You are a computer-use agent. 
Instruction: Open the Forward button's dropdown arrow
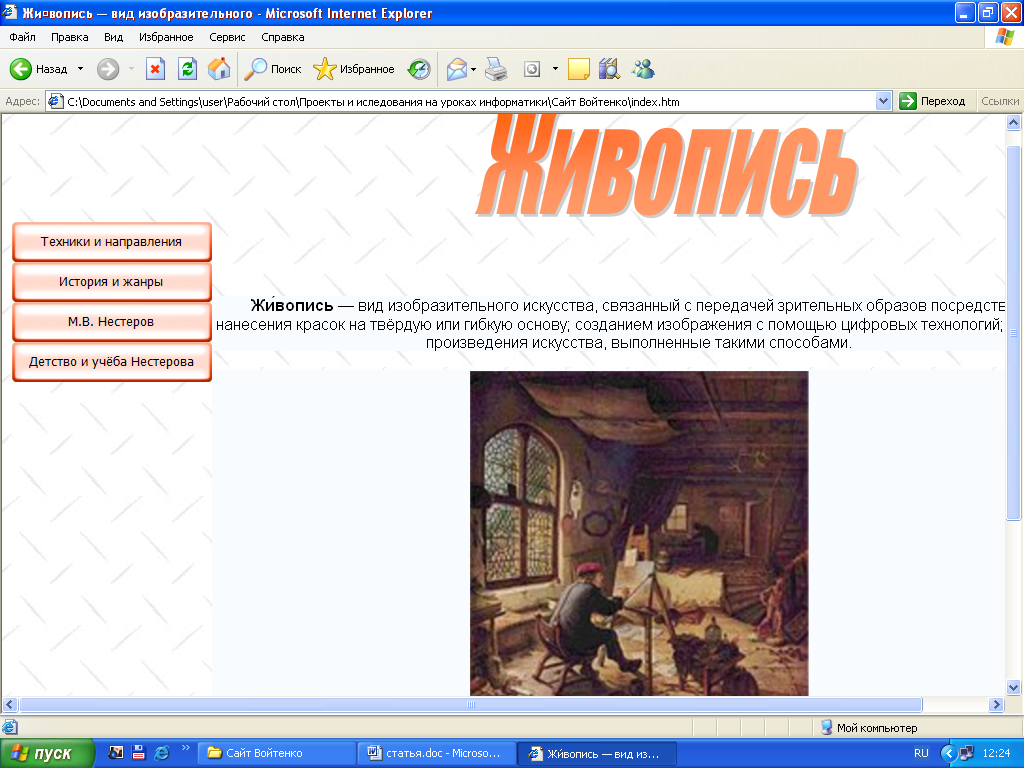pyautogui.click(x=131, y=69)
